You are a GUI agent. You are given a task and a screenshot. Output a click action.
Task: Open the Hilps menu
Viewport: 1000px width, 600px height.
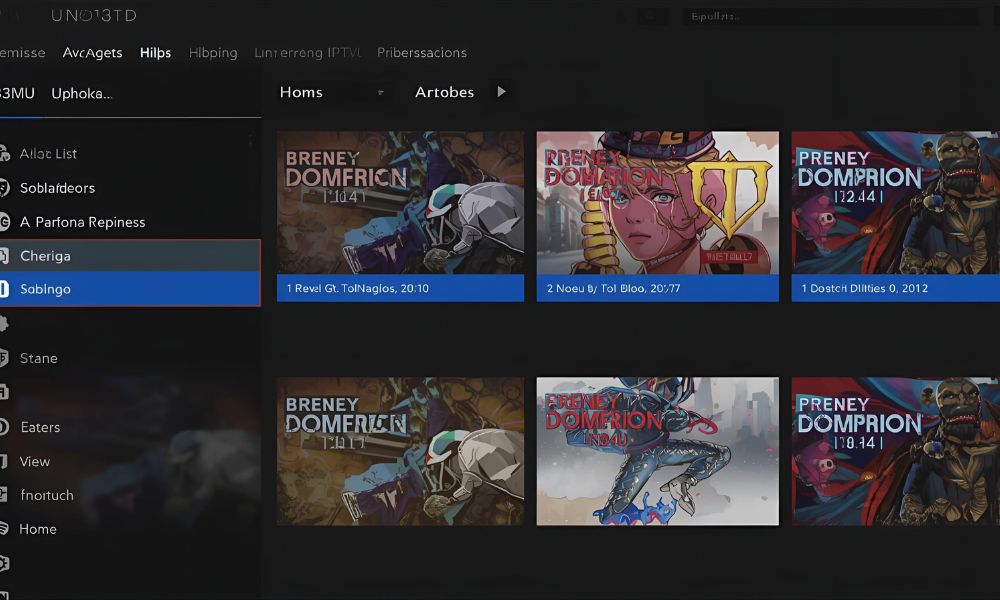pyautogui.click(x=155, y=53)
